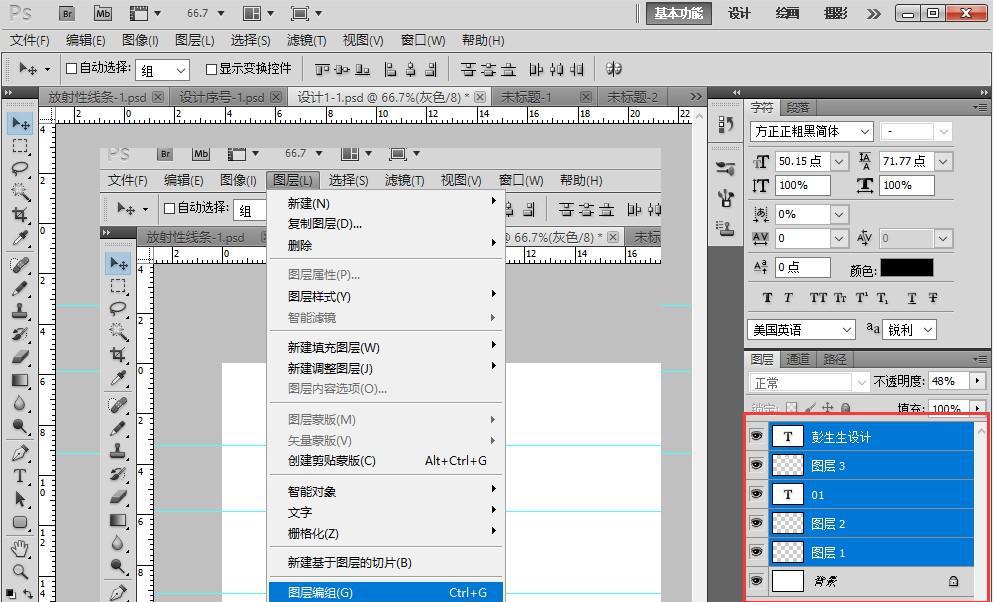Apply underline style in Character panel
The image size is (993, 602).
click(911, 298)
